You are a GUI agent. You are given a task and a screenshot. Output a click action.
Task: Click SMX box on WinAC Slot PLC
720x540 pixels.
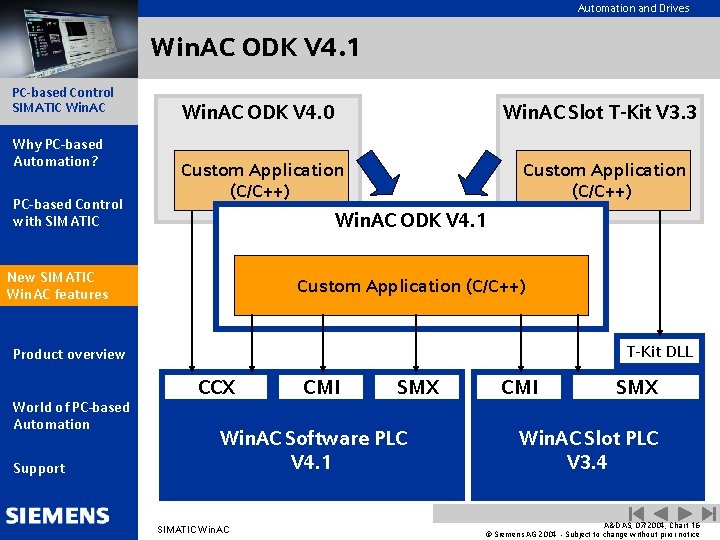636,387
